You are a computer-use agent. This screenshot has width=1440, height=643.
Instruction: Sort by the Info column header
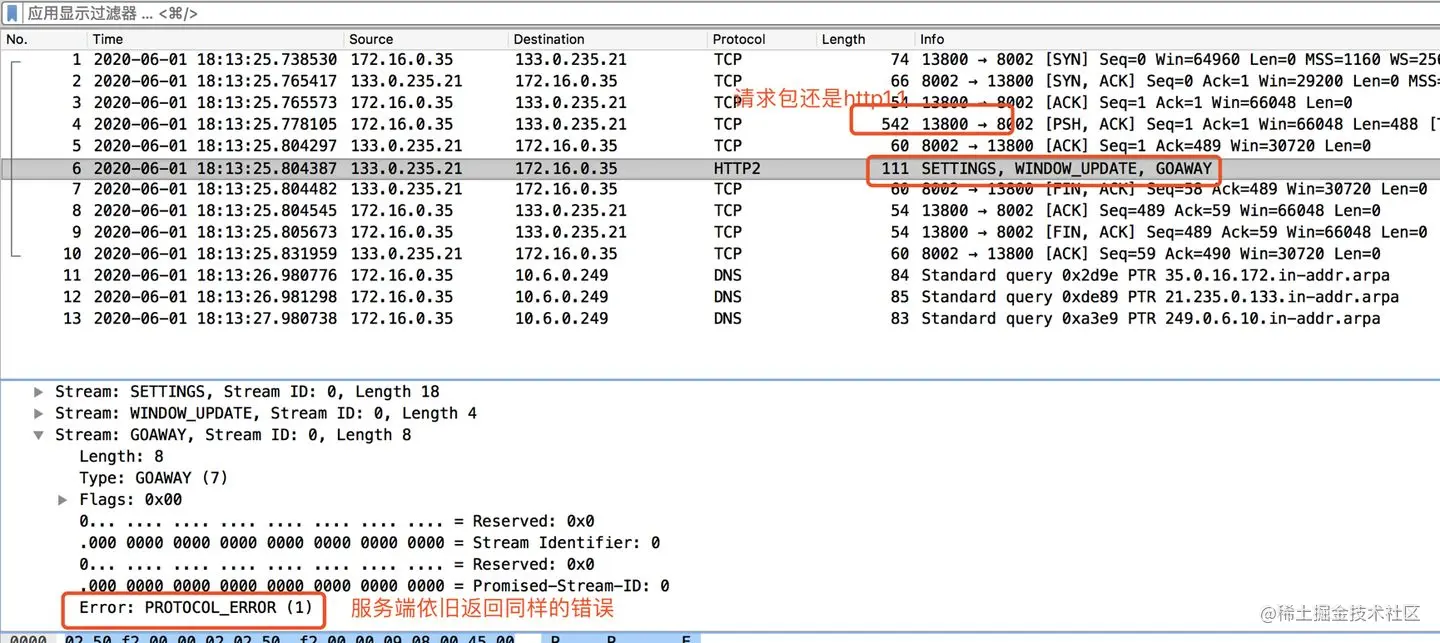pyautogui.click(x=1178, y=39)
